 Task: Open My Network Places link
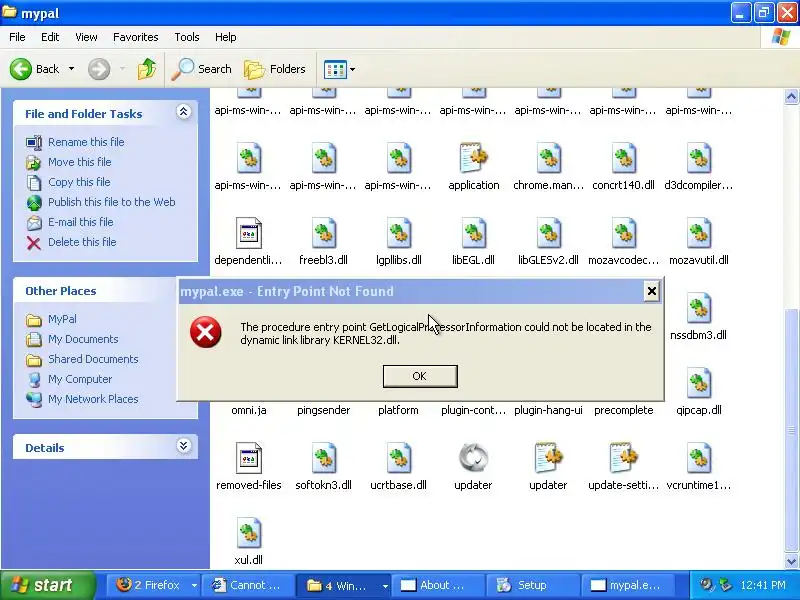[93, 399]
